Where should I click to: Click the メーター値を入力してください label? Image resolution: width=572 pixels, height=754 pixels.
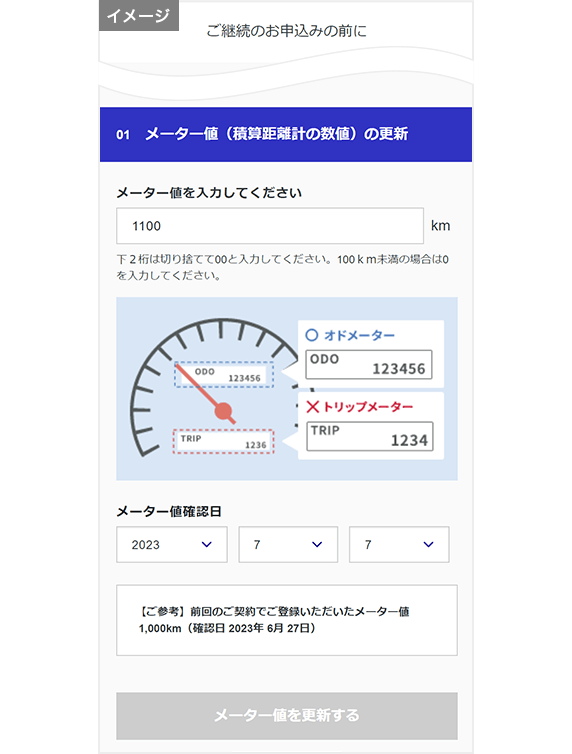click(x=209, y=193)
